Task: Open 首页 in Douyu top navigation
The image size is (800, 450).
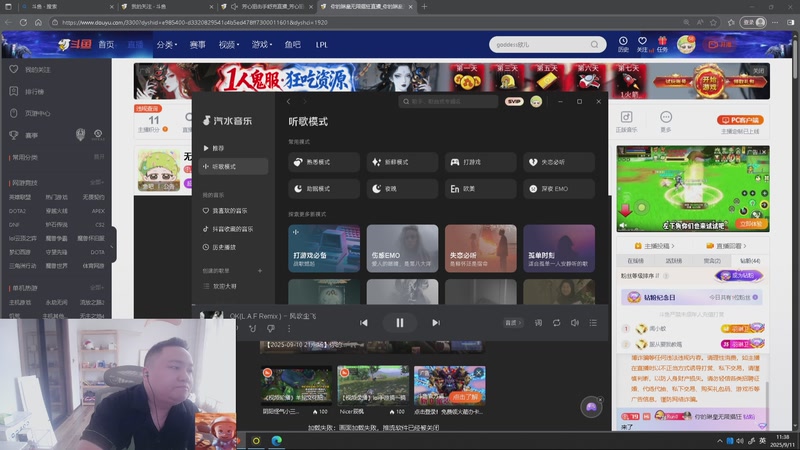Action: (106, 45)
